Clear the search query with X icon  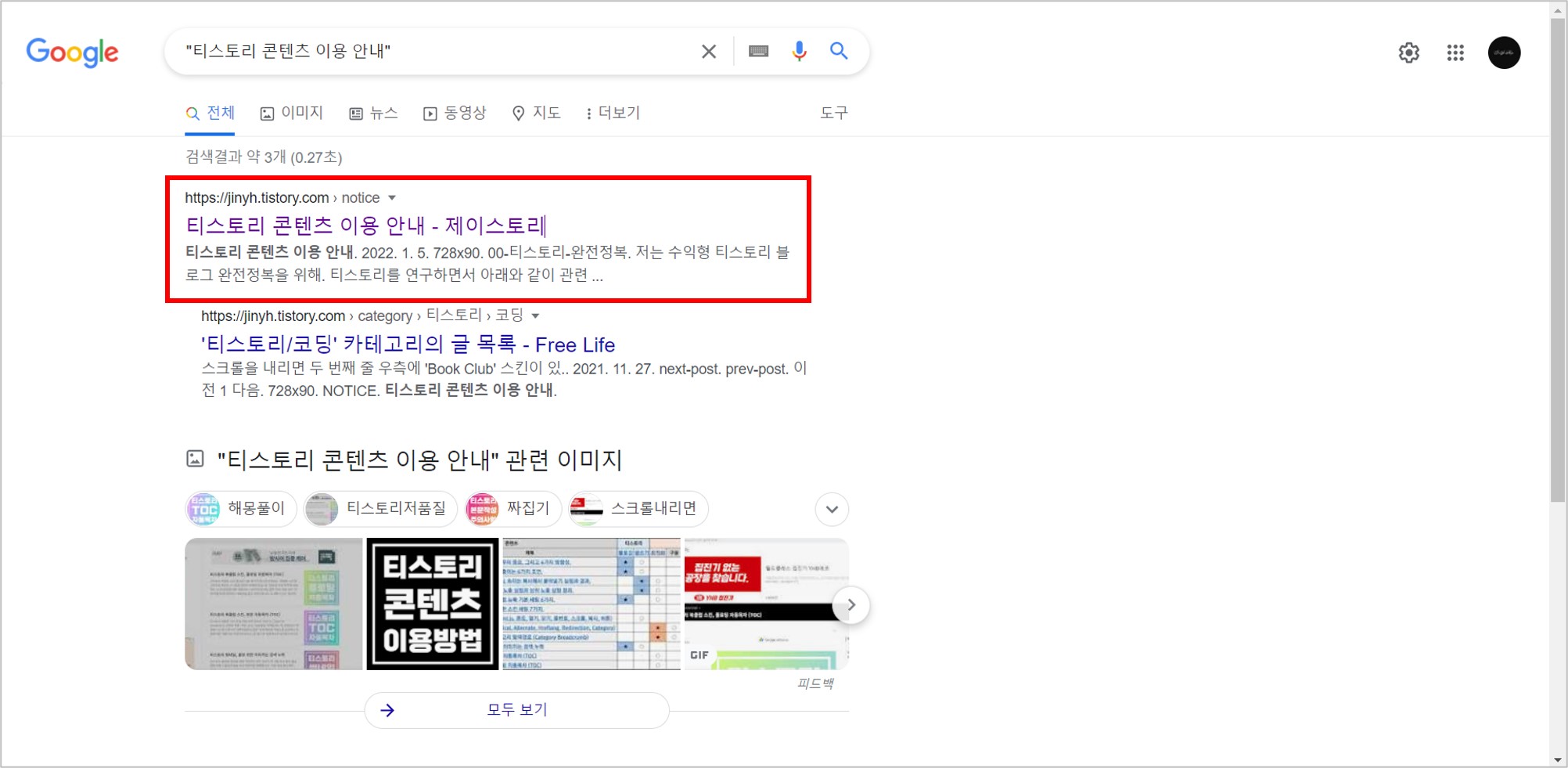tap(709, 52)
